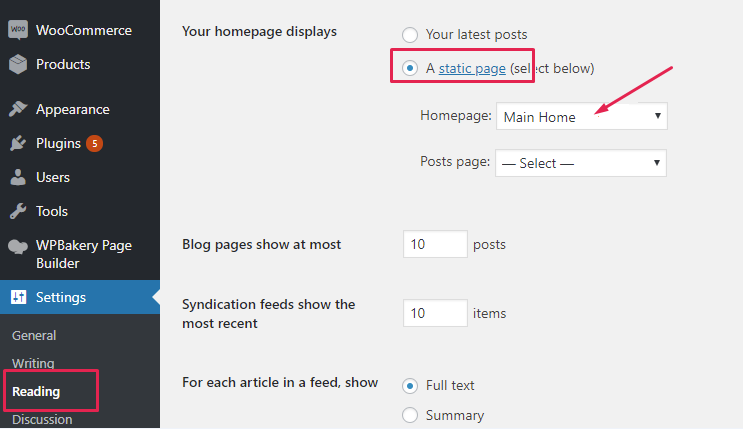Go to General settings submenu
The width and height of the screenshot is (743, 429).
click(x=34, y=335)
